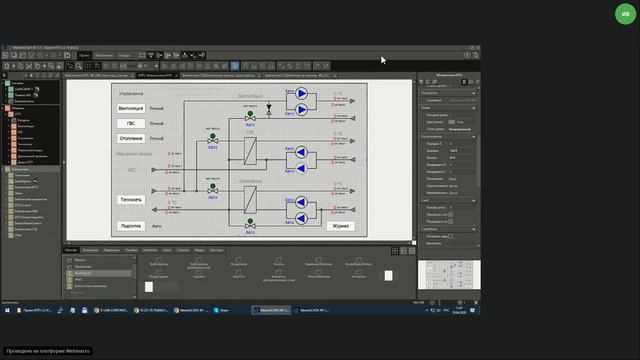The width and height of the screenshot is (640, 360).
Task: Click the canvas horizontal scrollbar
Action: [x=239, y=243]
